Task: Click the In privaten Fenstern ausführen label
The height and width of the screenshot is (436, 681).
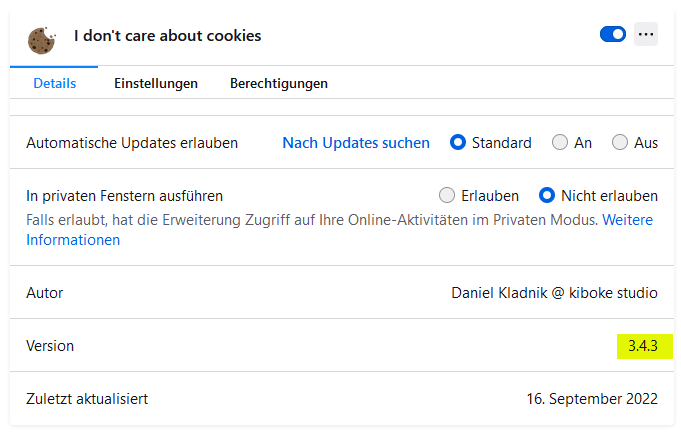Action: point(124,196)
